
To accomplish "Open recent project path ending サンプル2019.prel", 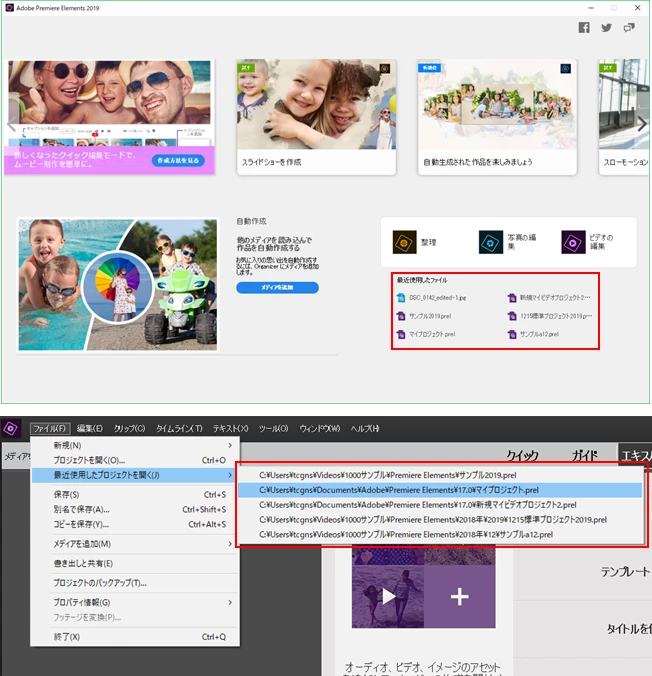I will pyautogui.click(x=440, y=475).
